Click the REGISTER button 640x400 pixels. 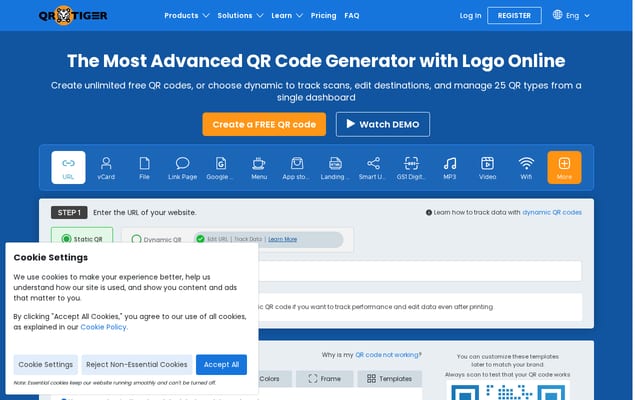514,16
